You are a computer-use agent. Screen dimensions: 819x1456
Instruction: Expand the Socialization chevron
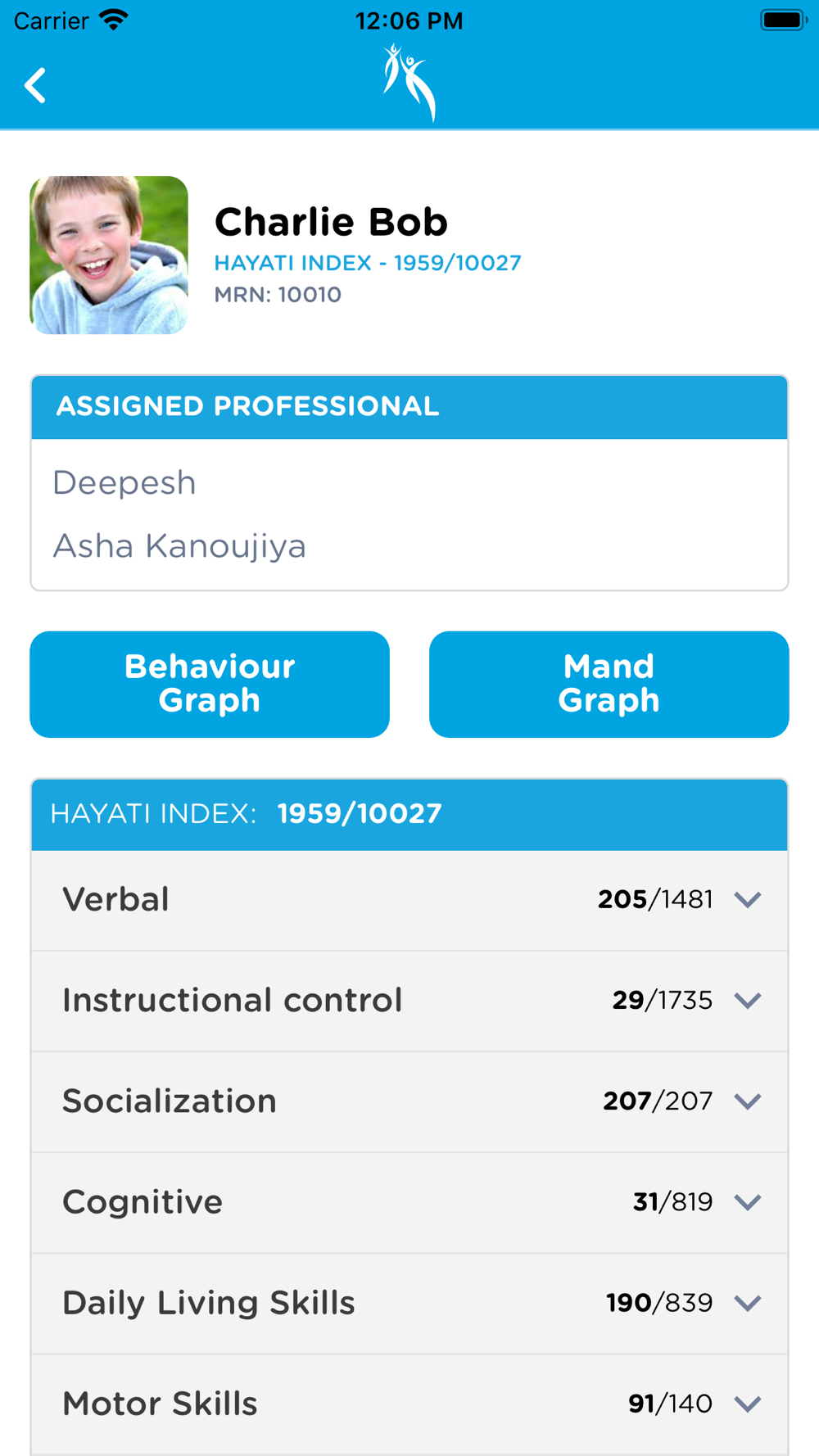[x=748, y=1101]
